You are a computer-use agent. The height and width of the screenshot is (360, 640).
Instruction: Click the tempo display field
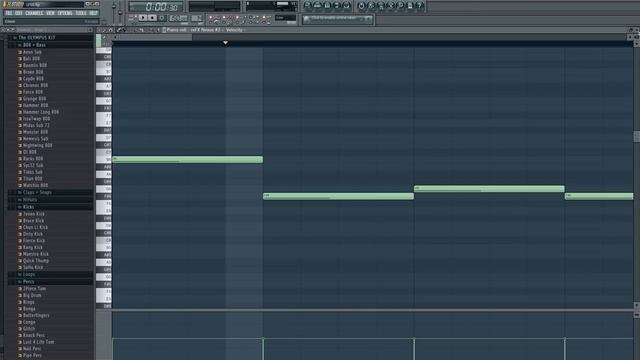[x=178, y=18]
